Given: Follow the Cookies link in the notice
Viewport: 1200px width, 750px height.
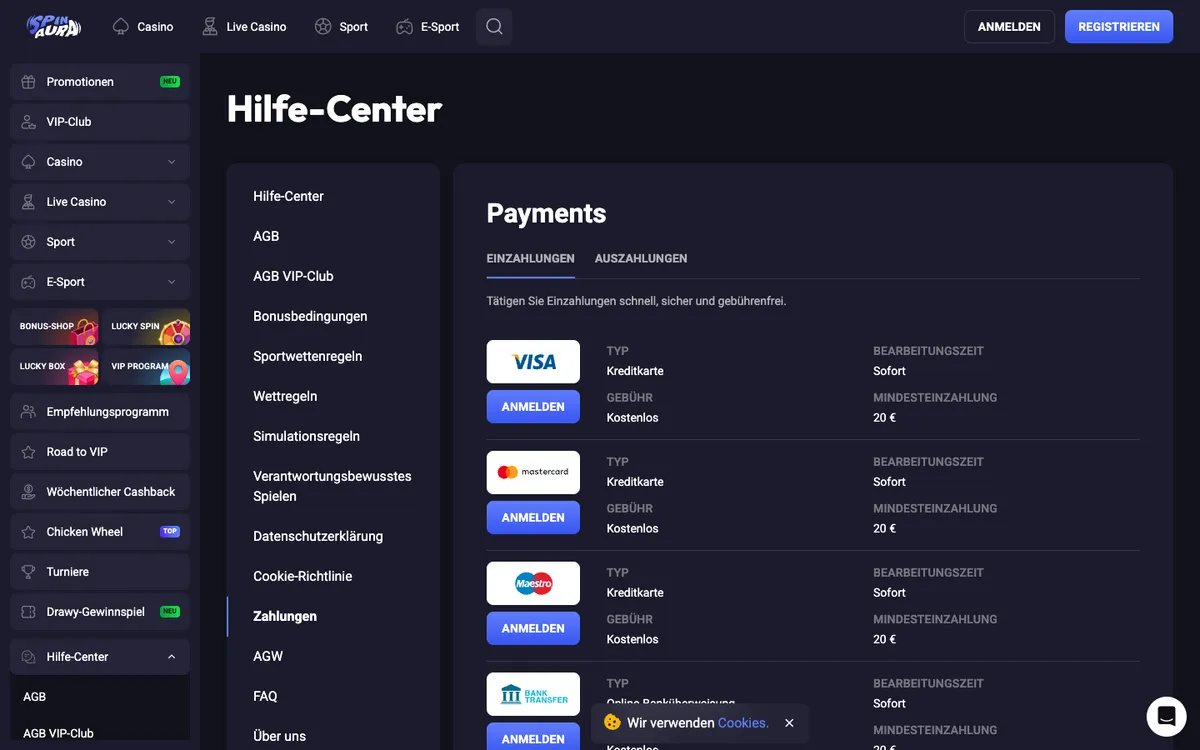Looking at the screenshot, I should coord(743,723).
